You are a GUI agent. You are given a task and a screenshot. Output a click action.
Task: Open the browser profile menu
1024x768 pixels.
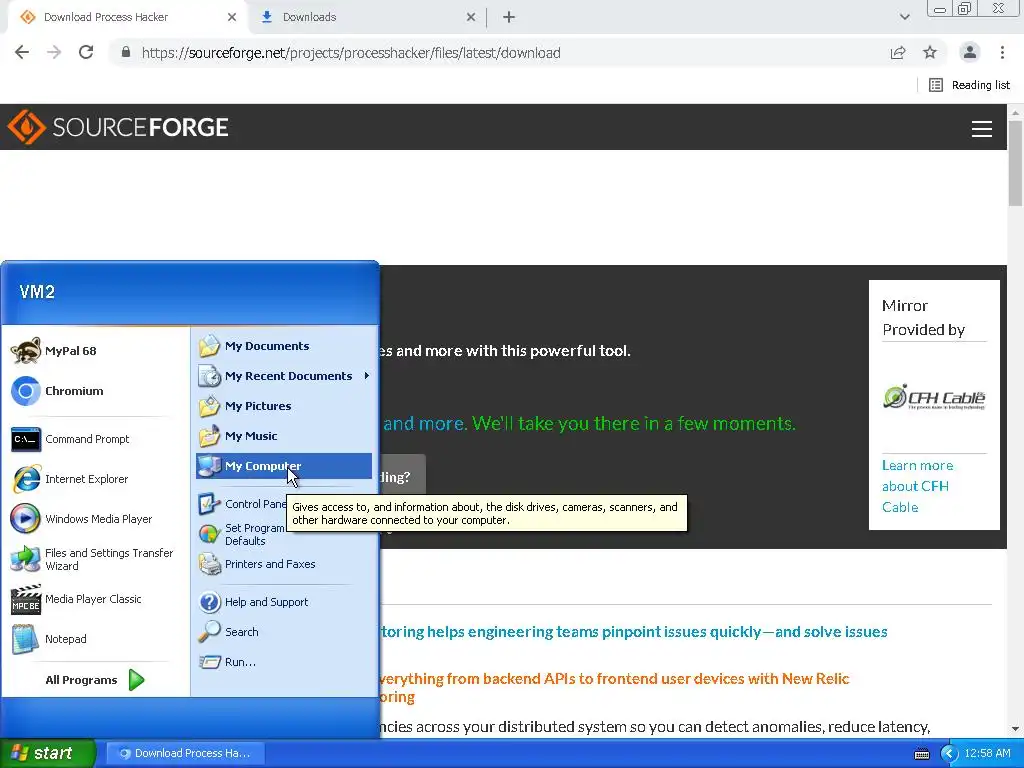[x=970, y=52]
